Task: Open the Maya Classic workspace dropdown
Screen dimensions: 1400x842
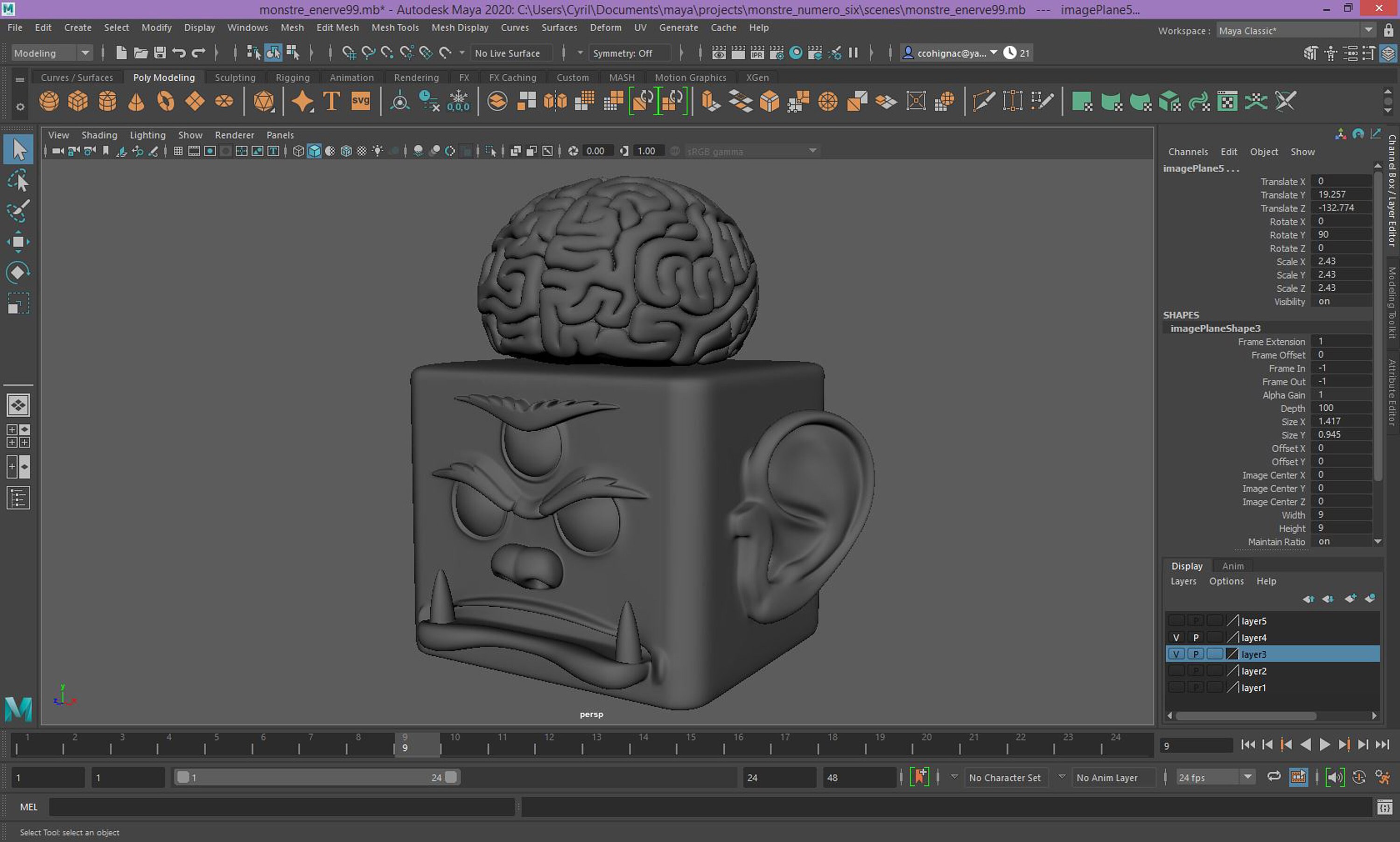Action: click(1295, 31)
